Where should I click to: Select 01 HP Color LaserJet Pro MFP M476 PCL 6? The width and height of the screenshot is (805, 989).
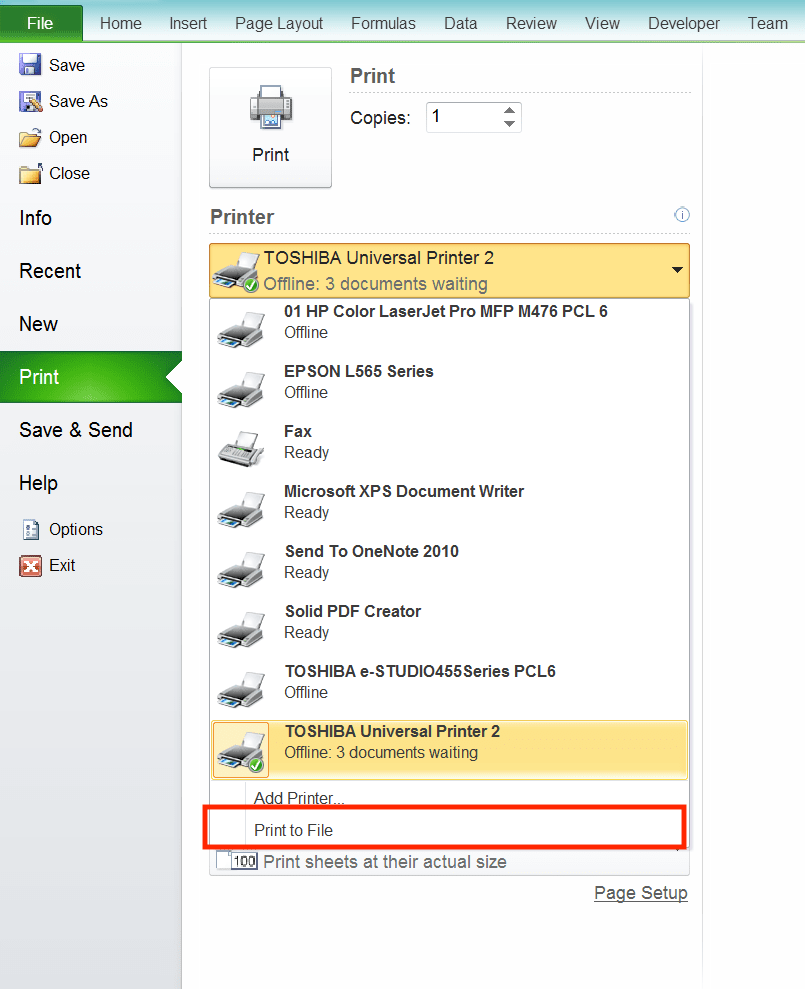(446, 311)
